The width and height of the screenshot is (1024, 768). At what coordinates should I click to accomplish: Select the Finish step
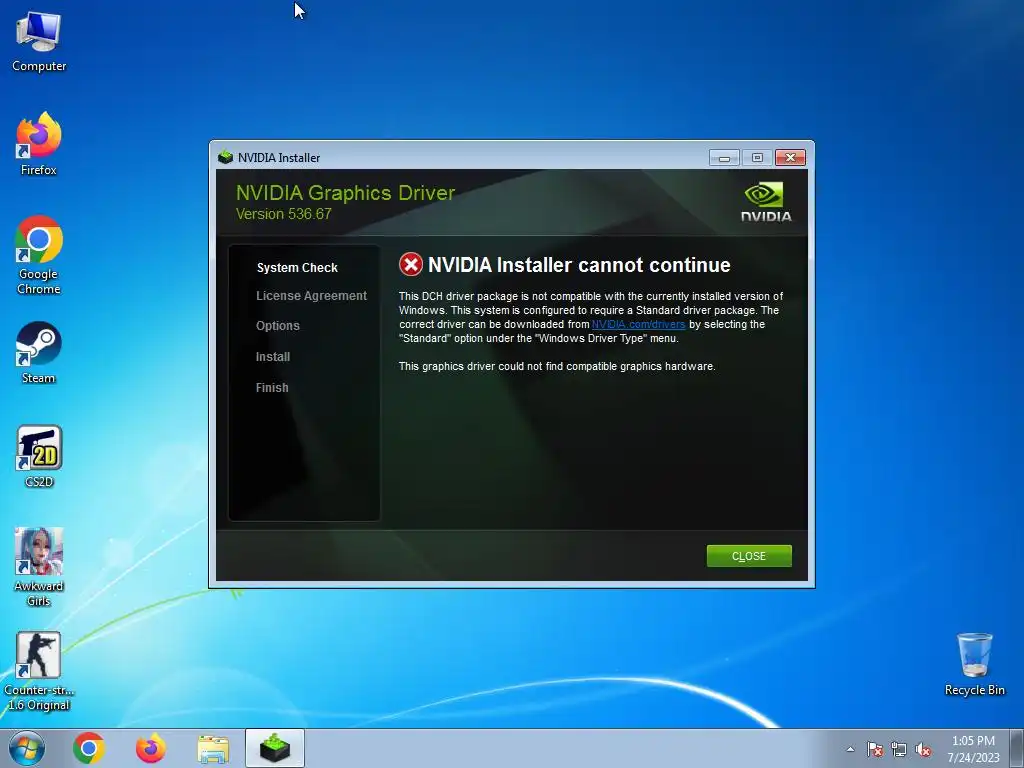(x=272, y=387)
